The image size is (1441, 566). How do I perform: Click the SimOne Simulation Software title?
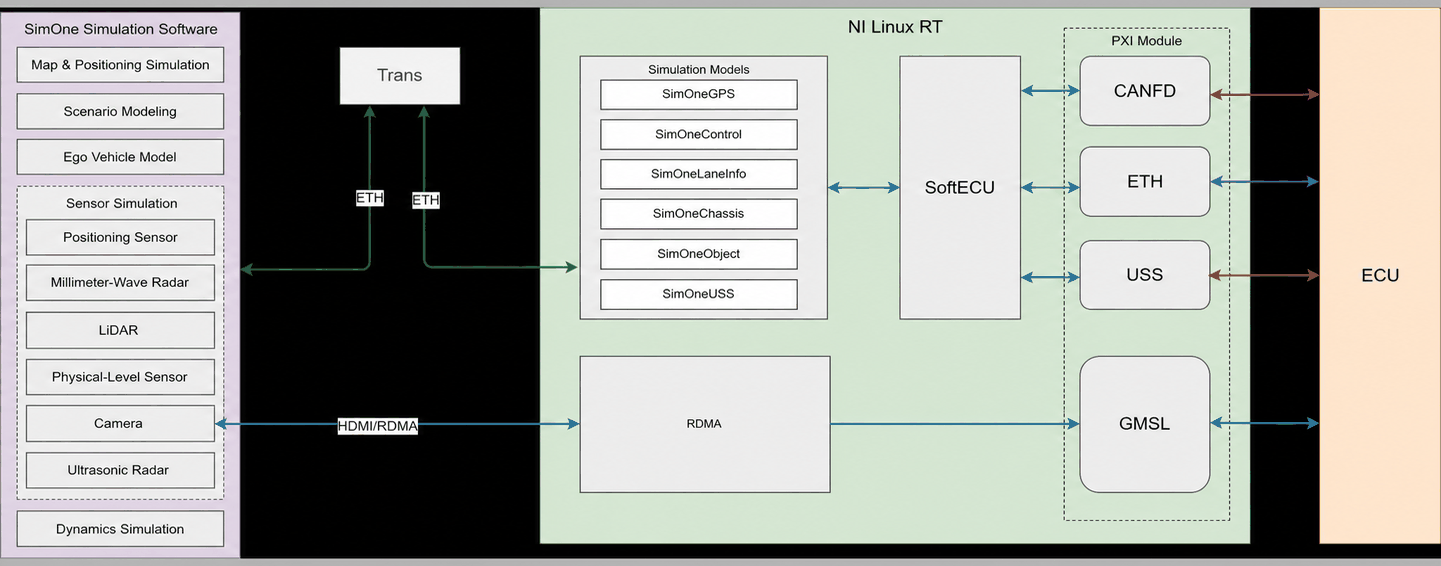(120, 29)
